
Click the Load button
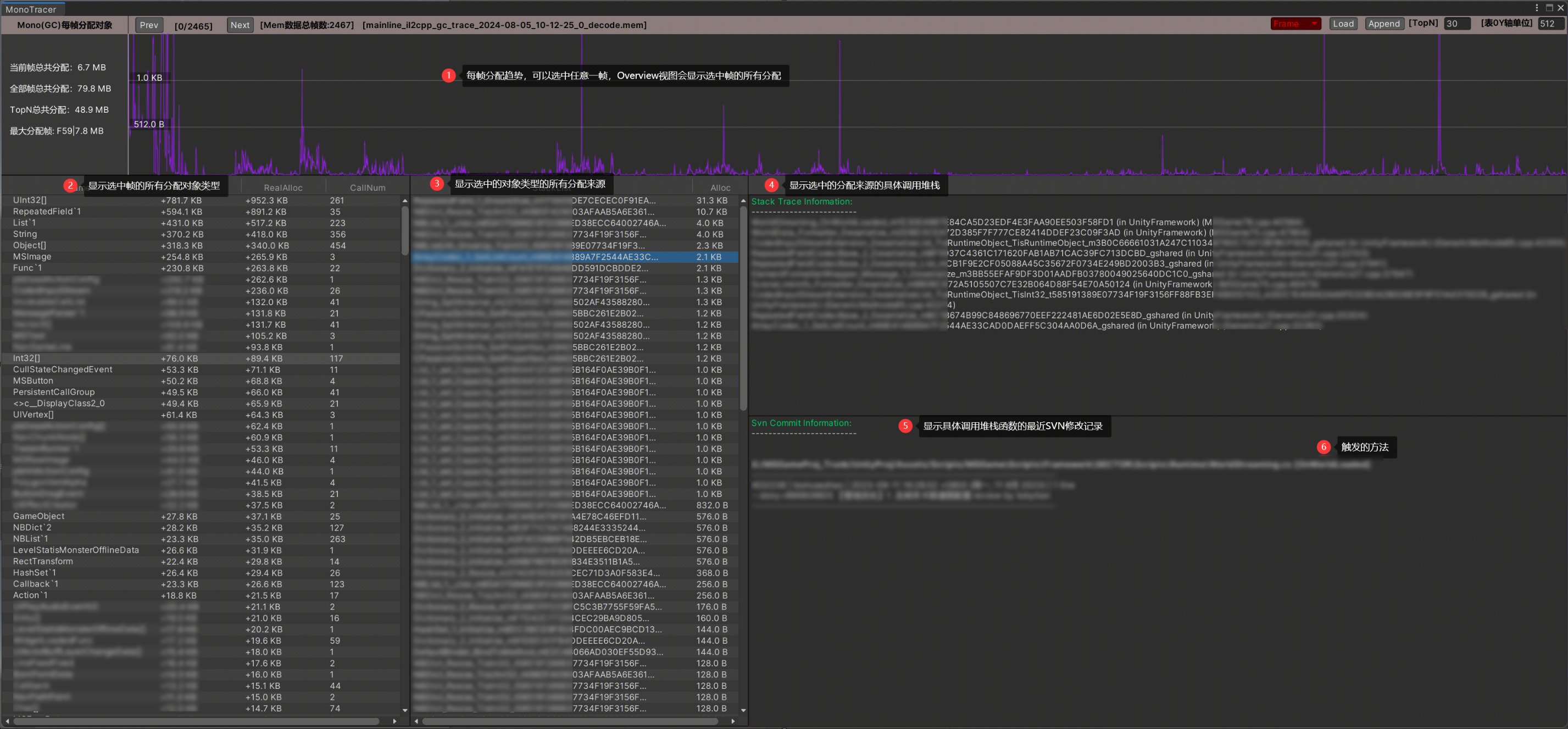pos(1343,24)
